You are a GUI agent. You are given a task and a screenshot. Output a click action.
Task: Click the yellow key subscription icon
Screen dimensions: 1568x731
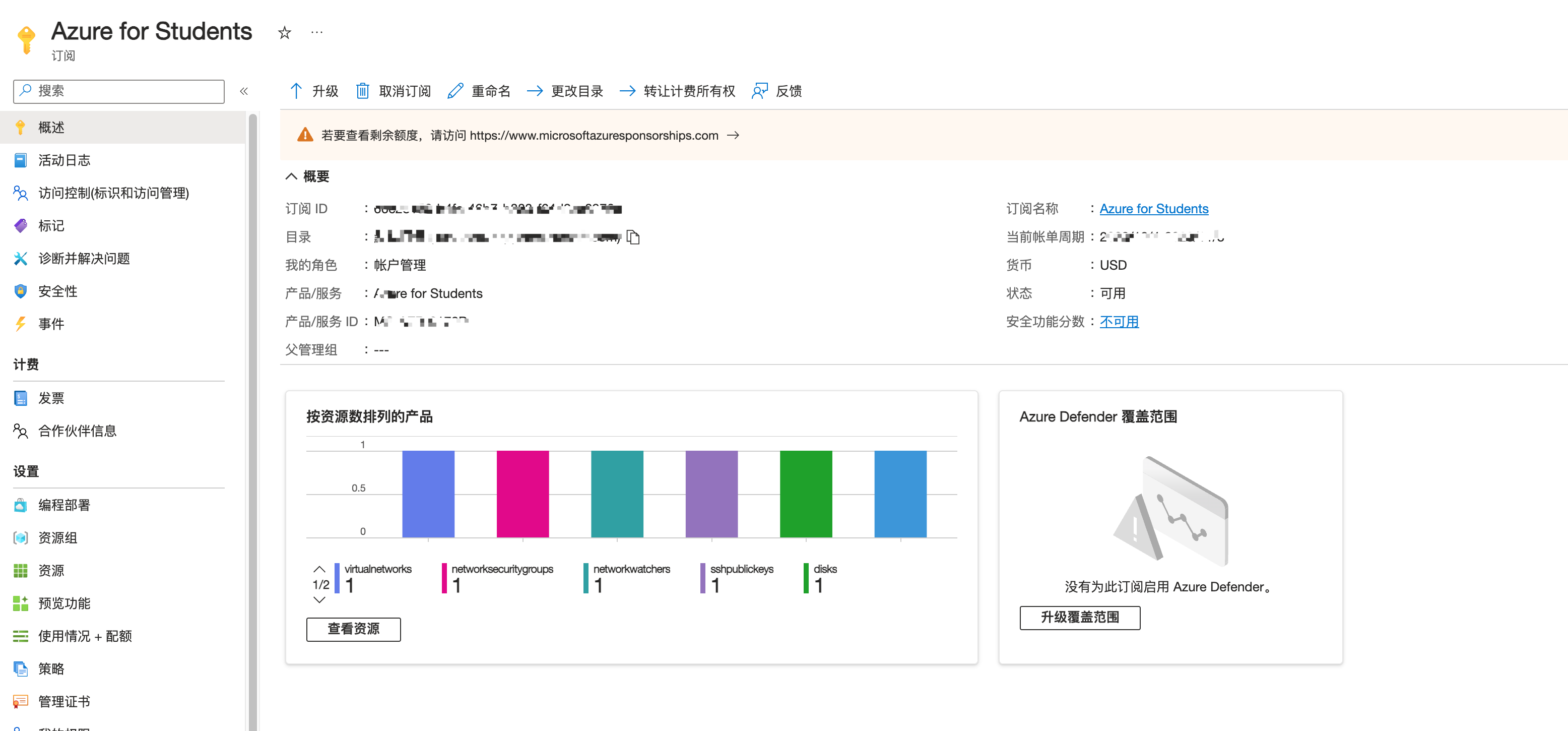point(26,40)
